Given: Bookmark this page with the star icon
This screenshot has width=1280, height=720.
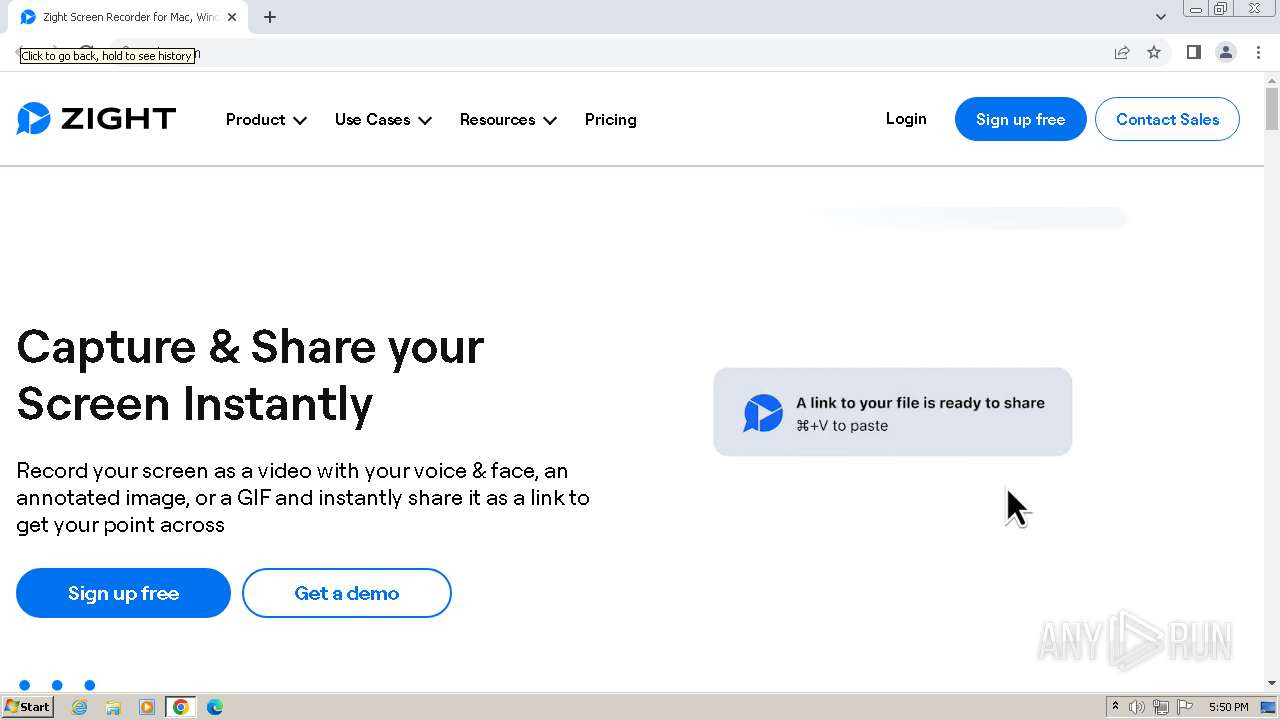Looking at the screenshot, I should pos(1154,53).
